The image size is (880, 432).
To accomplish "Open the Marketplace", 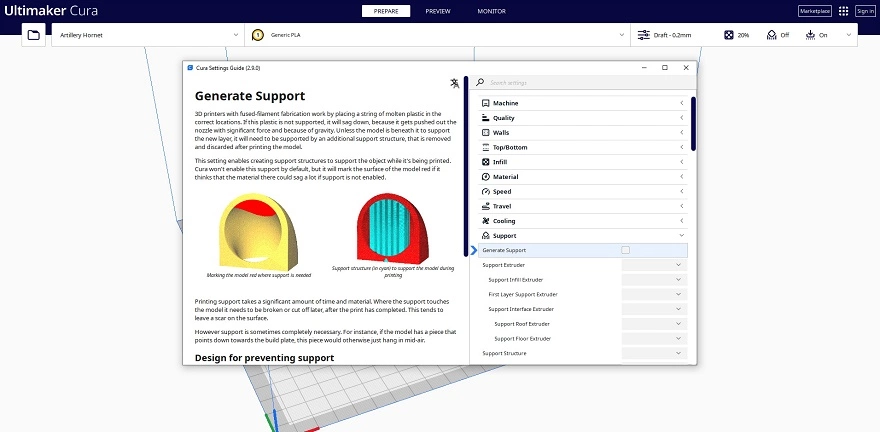I will (x=815, y=11).
